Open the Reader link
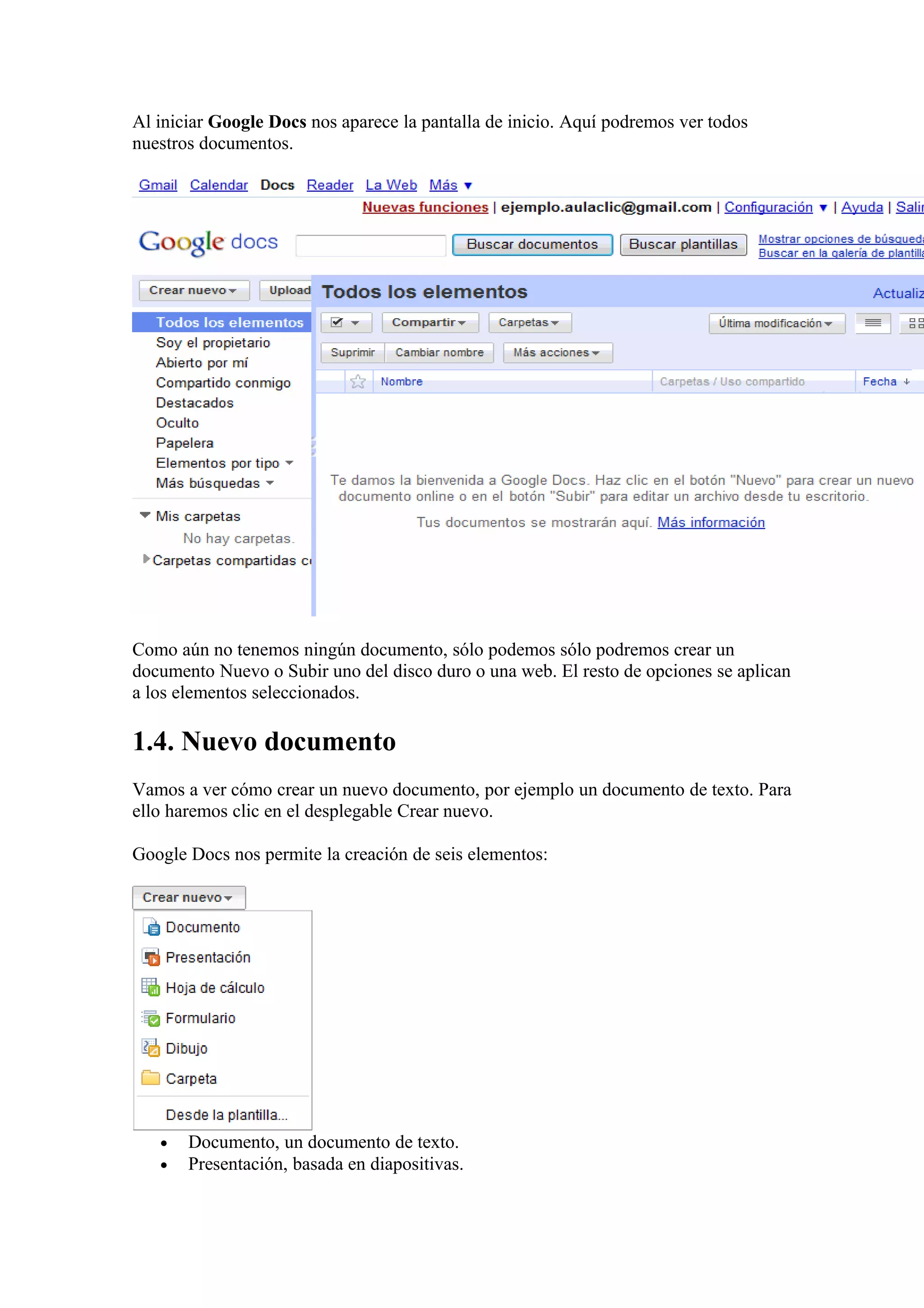Screen dimensions: 924x1308 (330, 185)
